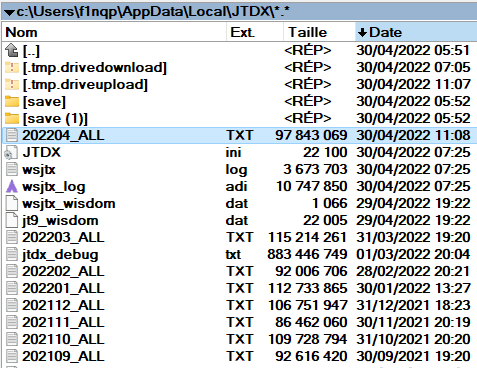Click the 202111_ALL text file icon

(x=12, y=322)
